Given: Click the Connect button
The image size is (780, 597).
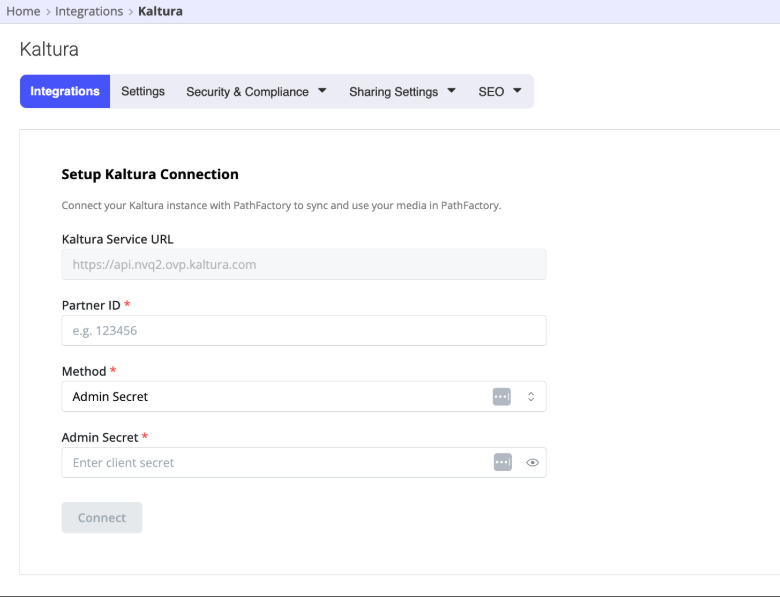Looking at the screenshot, I should pyautogui.click(x=102, y=517).
